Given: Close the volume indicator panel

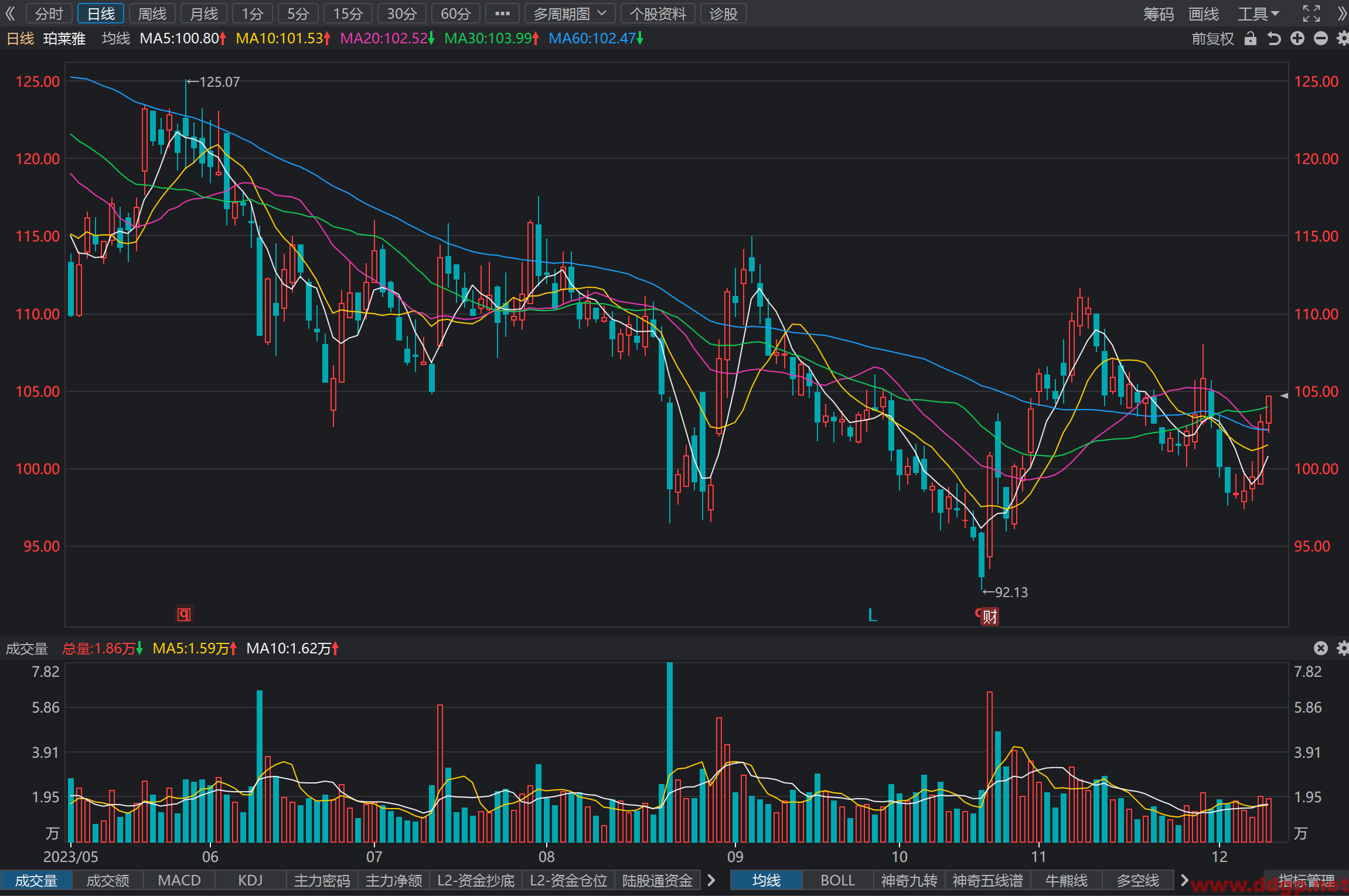Looking at the screenshot, I should [1320, 648].
